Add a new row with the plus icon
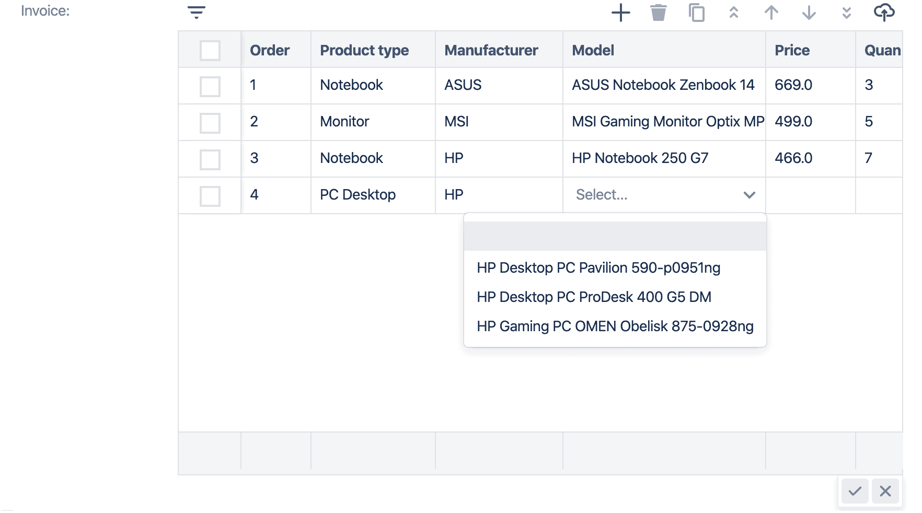 point(620,12)
